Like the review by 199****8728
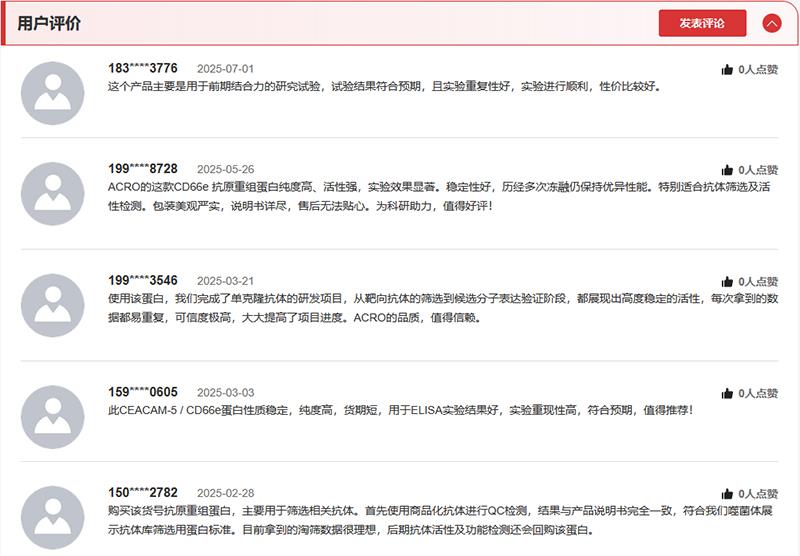Viewport: 800px width, 556px height. [727, 170]
